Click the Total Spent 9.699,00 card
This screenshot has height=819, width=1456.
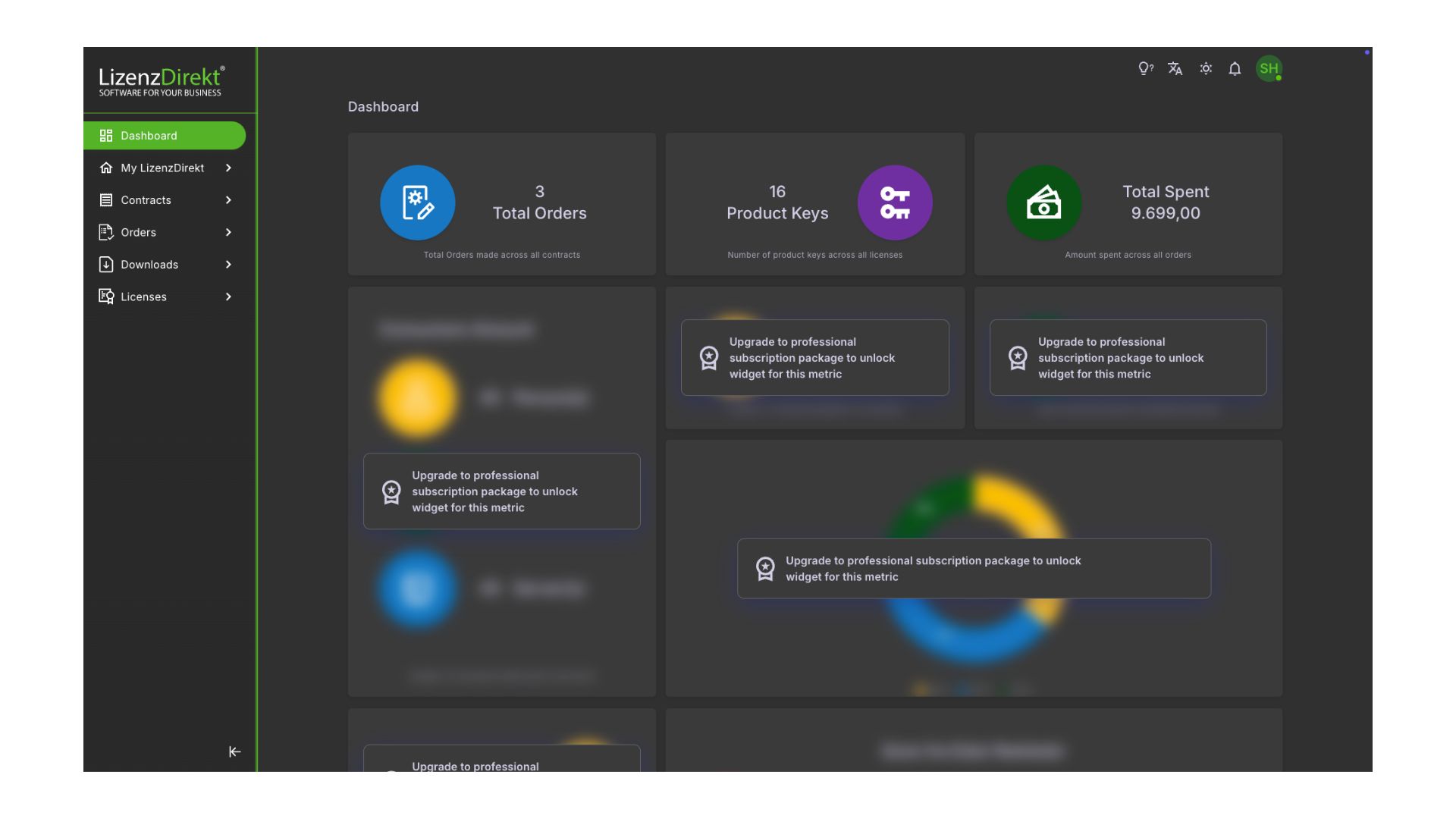click(x=1165, y=203)
